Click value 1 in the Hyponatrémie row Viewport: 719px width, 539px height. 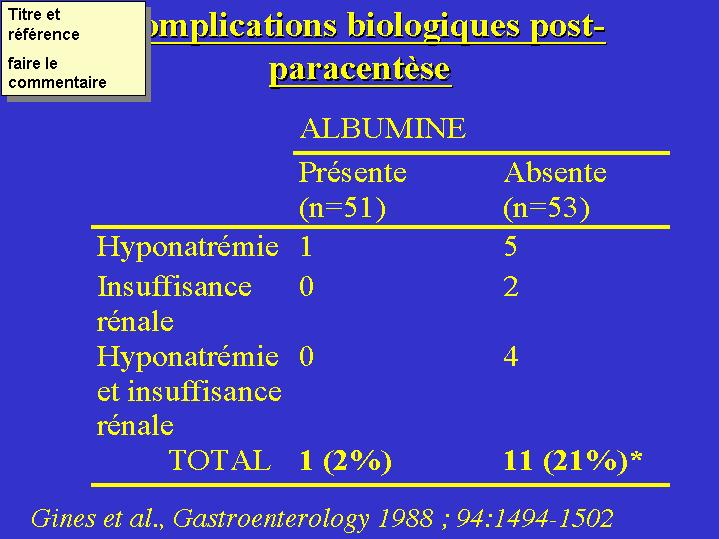coord(306,246)
